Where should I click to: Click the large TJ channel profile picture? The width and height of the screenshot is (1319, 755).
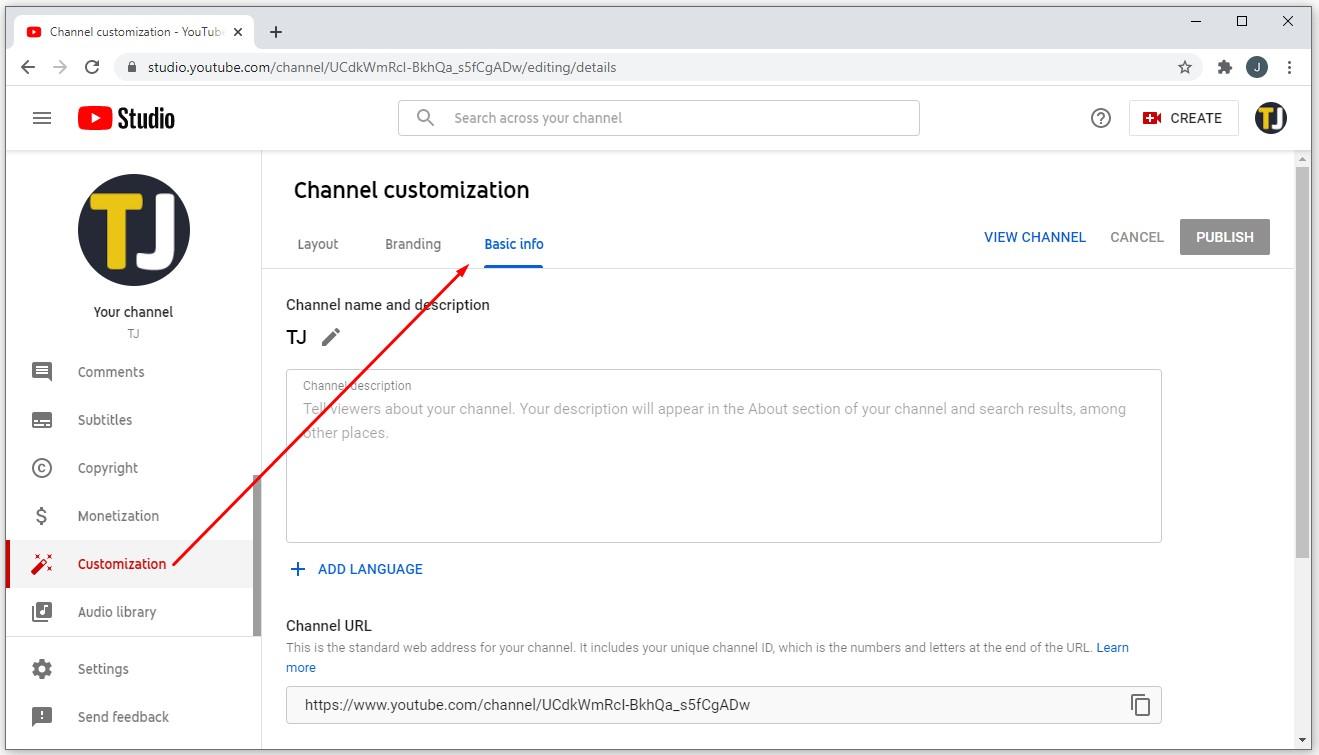click(134, 230)
